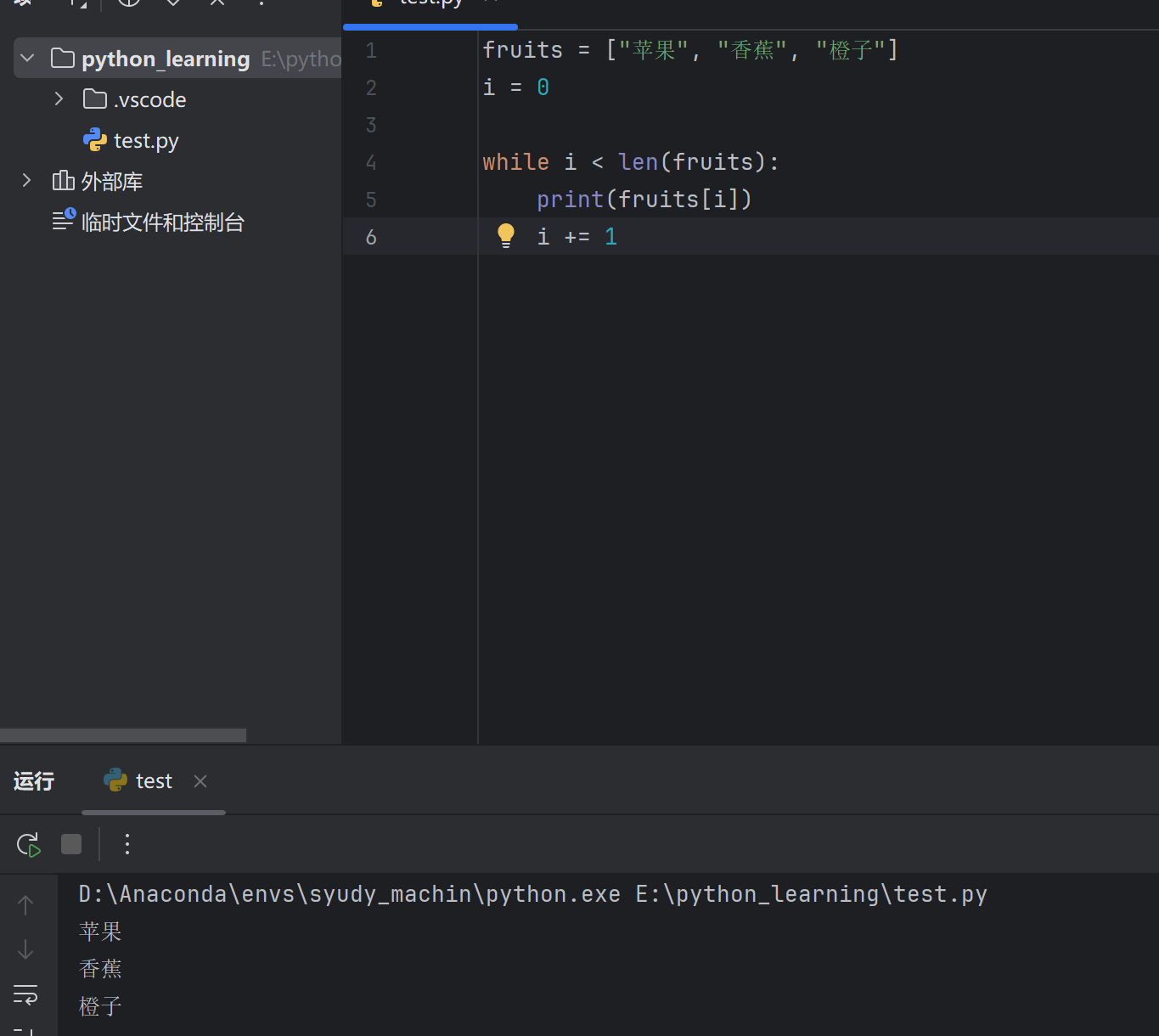The width and height of the screenshot is (1159, 1036).
Task: Stop the running process with the stop icon
Action: coord(71,844)
